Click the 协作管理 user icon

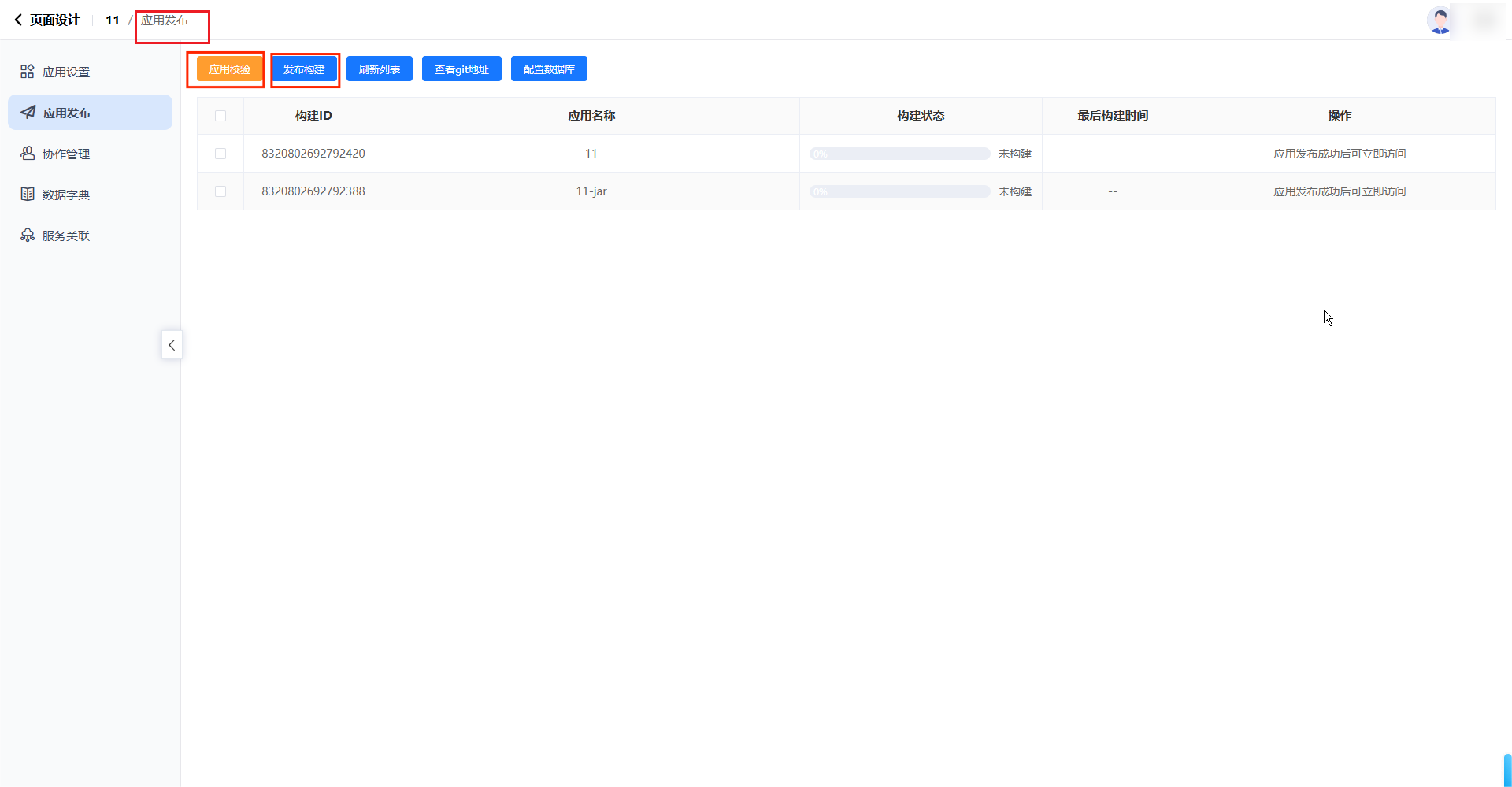(28, 154)
